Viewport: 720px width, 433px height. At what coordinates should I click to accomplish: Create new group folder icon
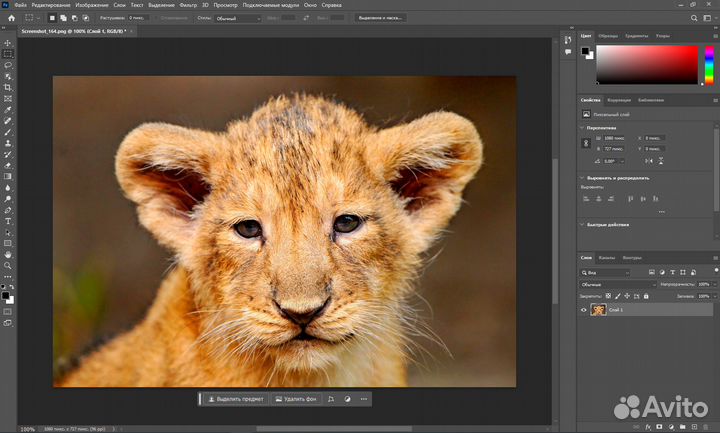coord(682,427)
